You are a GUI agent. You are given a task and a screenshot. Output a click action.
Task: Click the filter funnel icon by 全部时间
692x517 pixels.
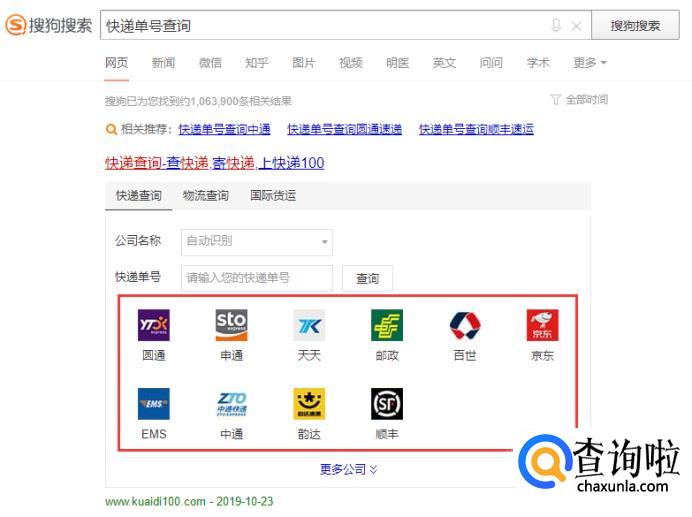tap(556, 100)
